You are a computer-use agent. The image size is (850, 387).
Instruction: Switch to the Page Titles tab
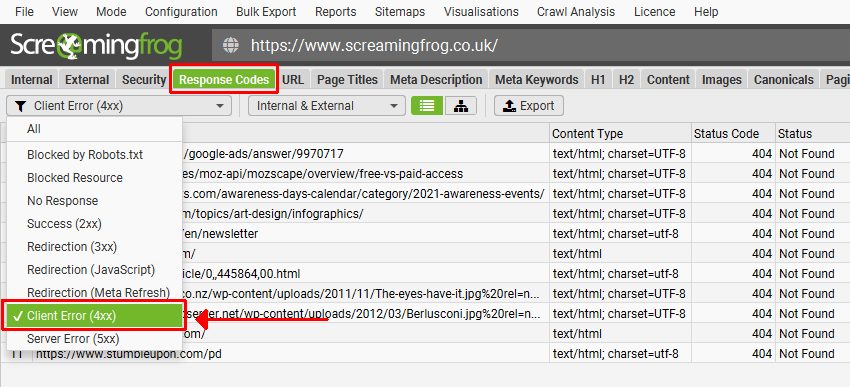point(347,80)
